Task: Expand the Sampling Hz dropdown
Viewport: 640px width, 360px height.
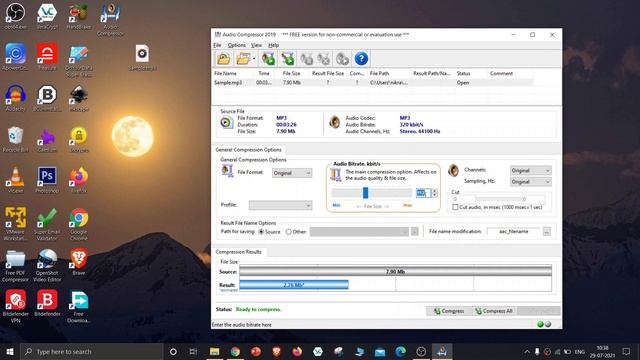Action: point(531,182)
